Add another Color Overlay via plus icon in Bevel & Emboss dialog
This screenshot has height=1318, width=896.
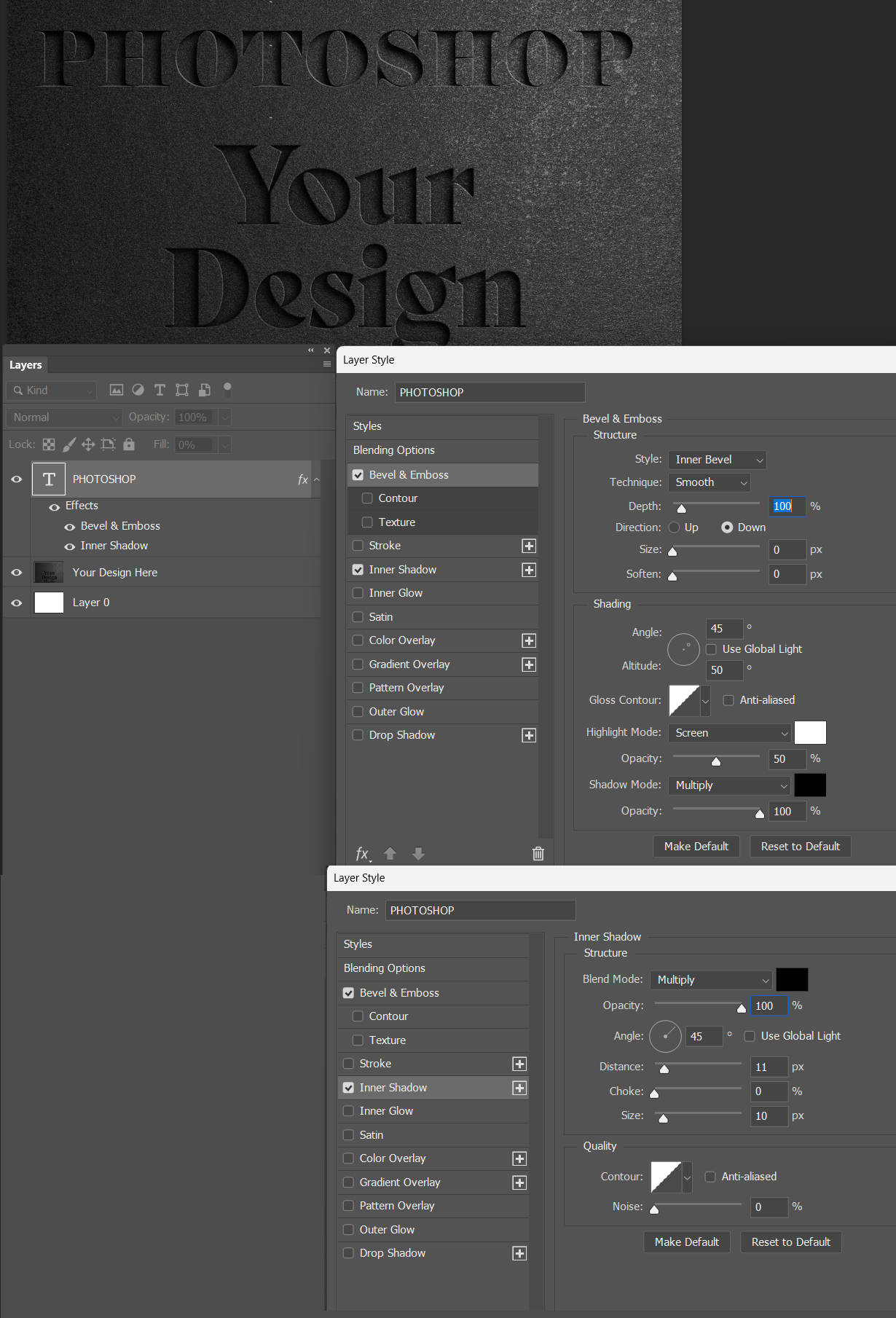tap(529, 640)
